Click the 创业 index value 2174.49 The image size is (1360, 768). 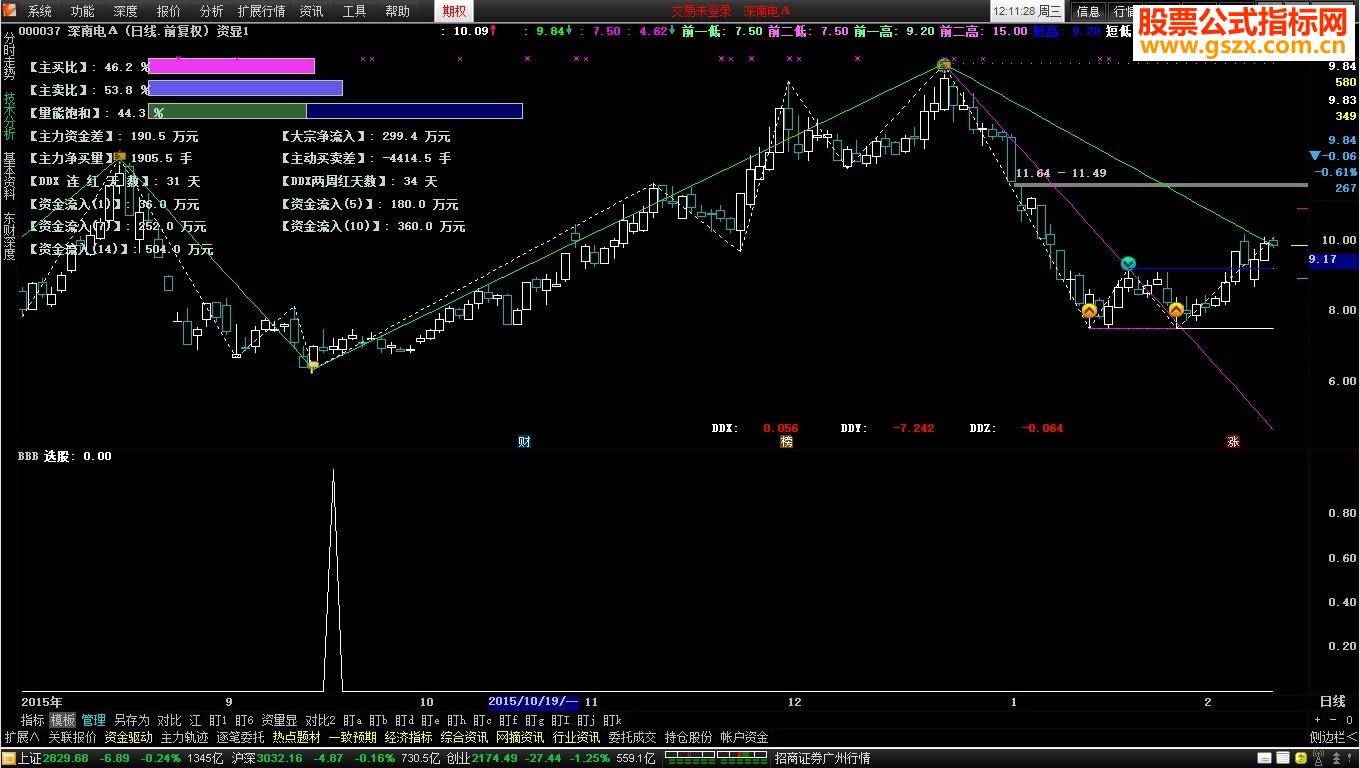click(x=497, y=758)
